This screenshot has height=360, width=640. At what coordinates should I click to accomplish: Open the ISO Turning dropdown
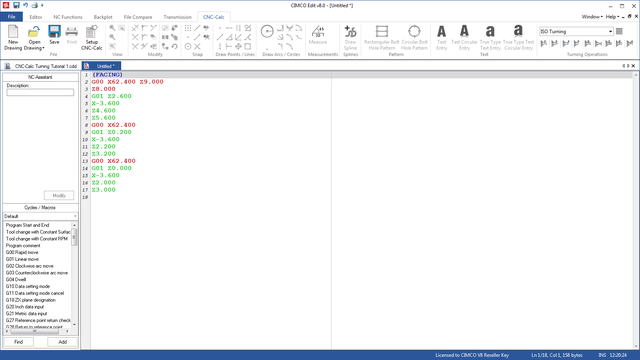(610, 31)
